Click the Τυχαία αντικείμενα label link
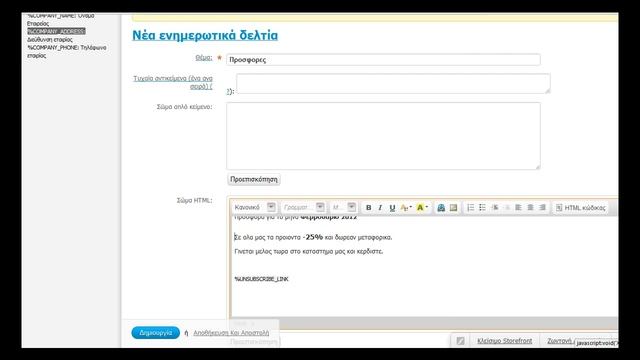 pos(173,82)
